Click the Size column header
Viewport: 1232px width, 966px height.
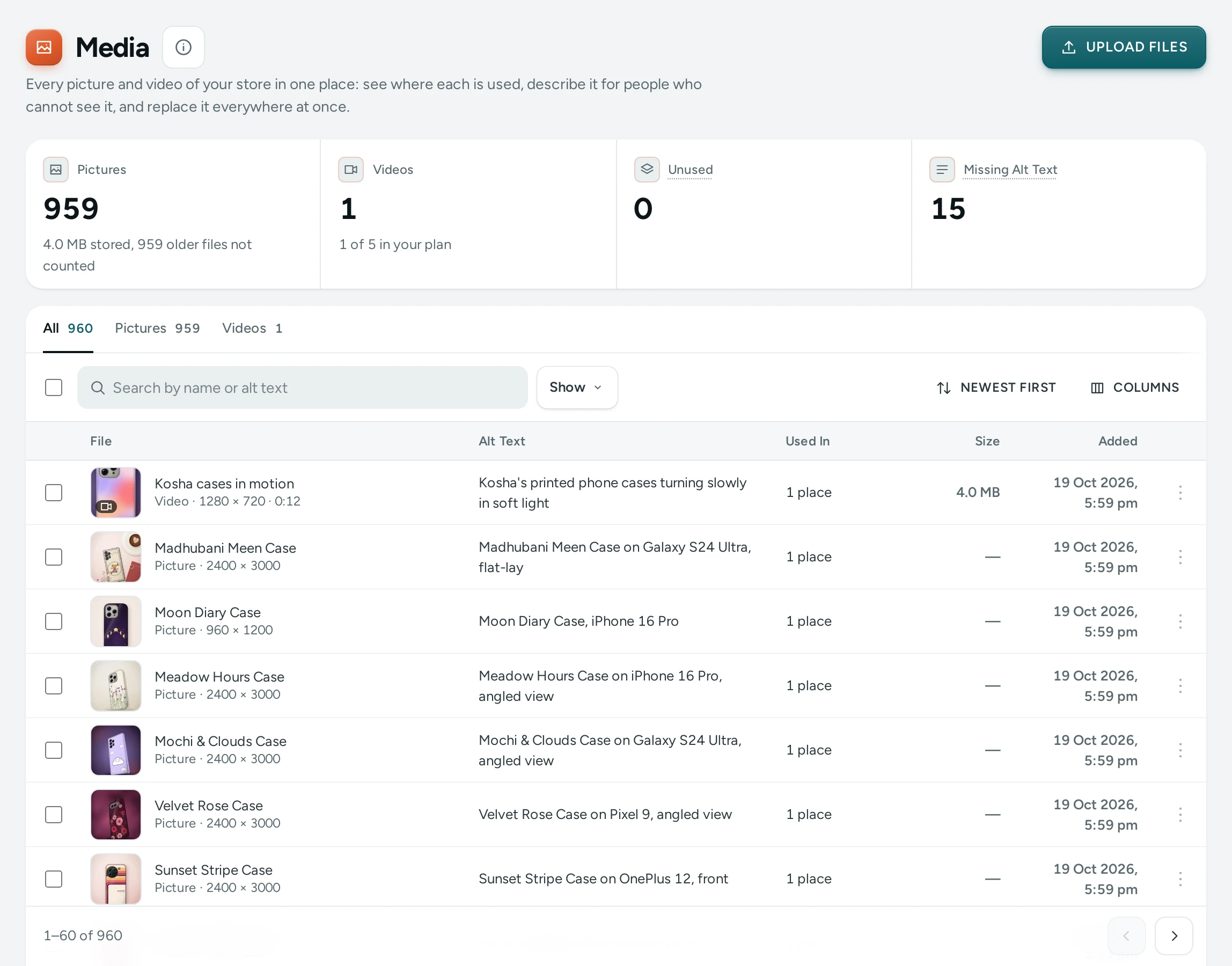987,441
